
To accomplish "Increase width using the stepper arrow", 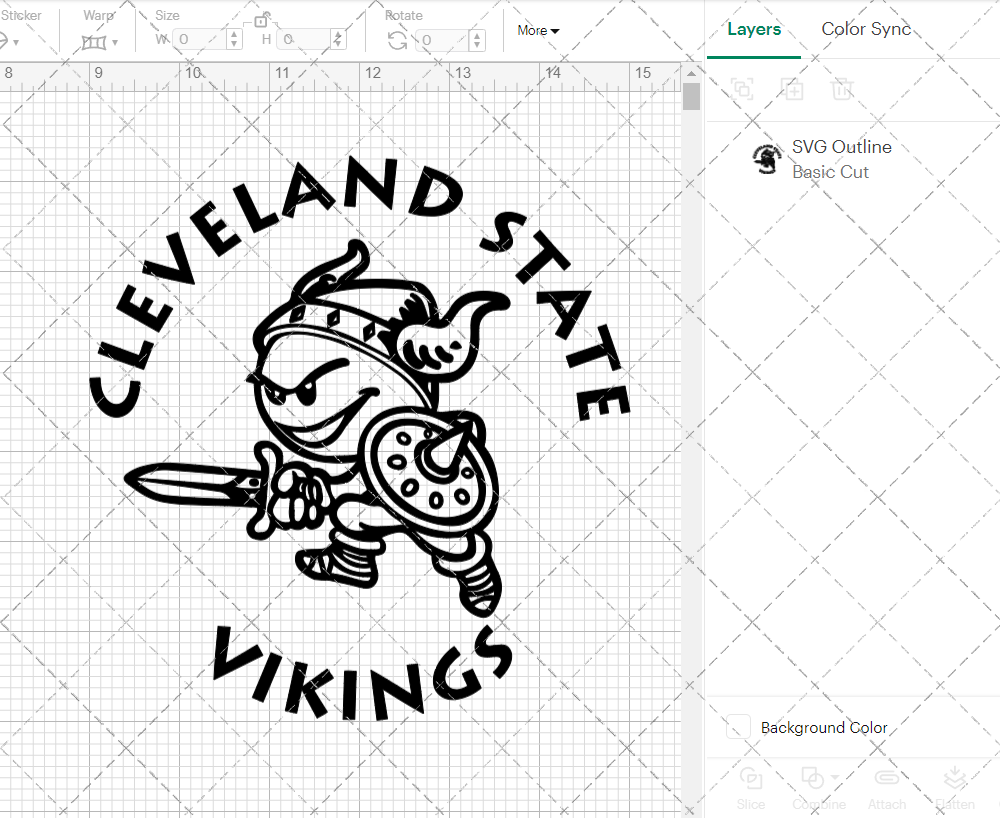I will click(x=233, y=33).
